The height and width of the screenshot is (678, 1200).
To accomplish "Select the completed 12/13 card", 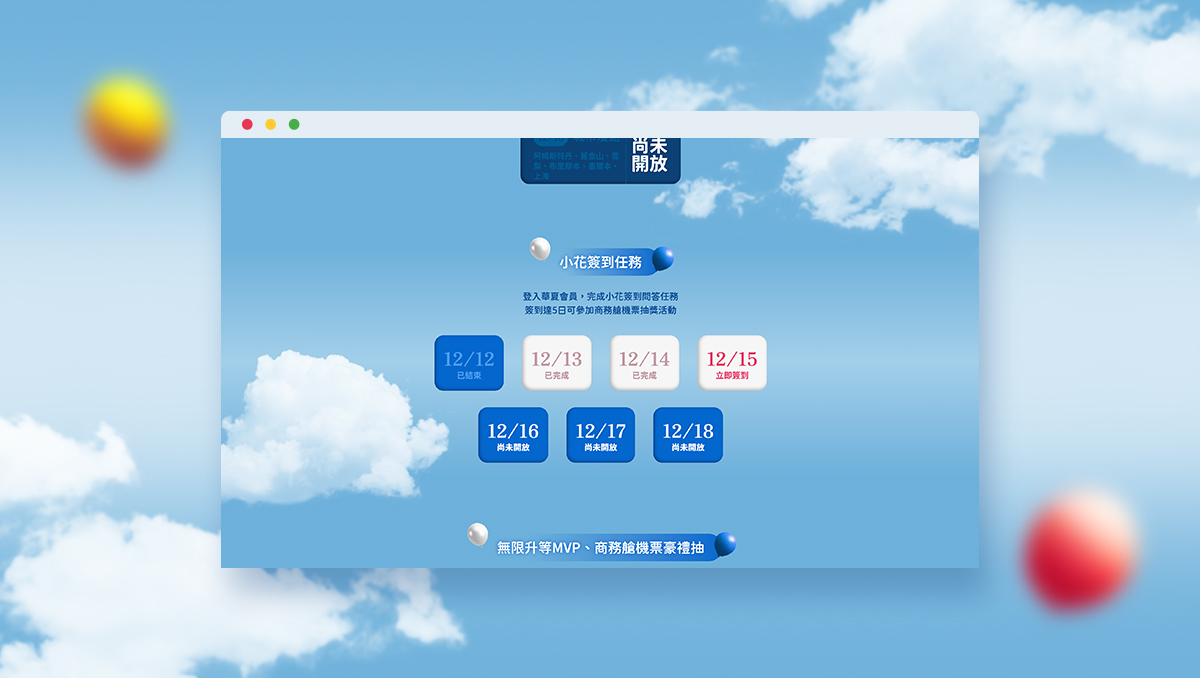I will (x=557, y=362).
